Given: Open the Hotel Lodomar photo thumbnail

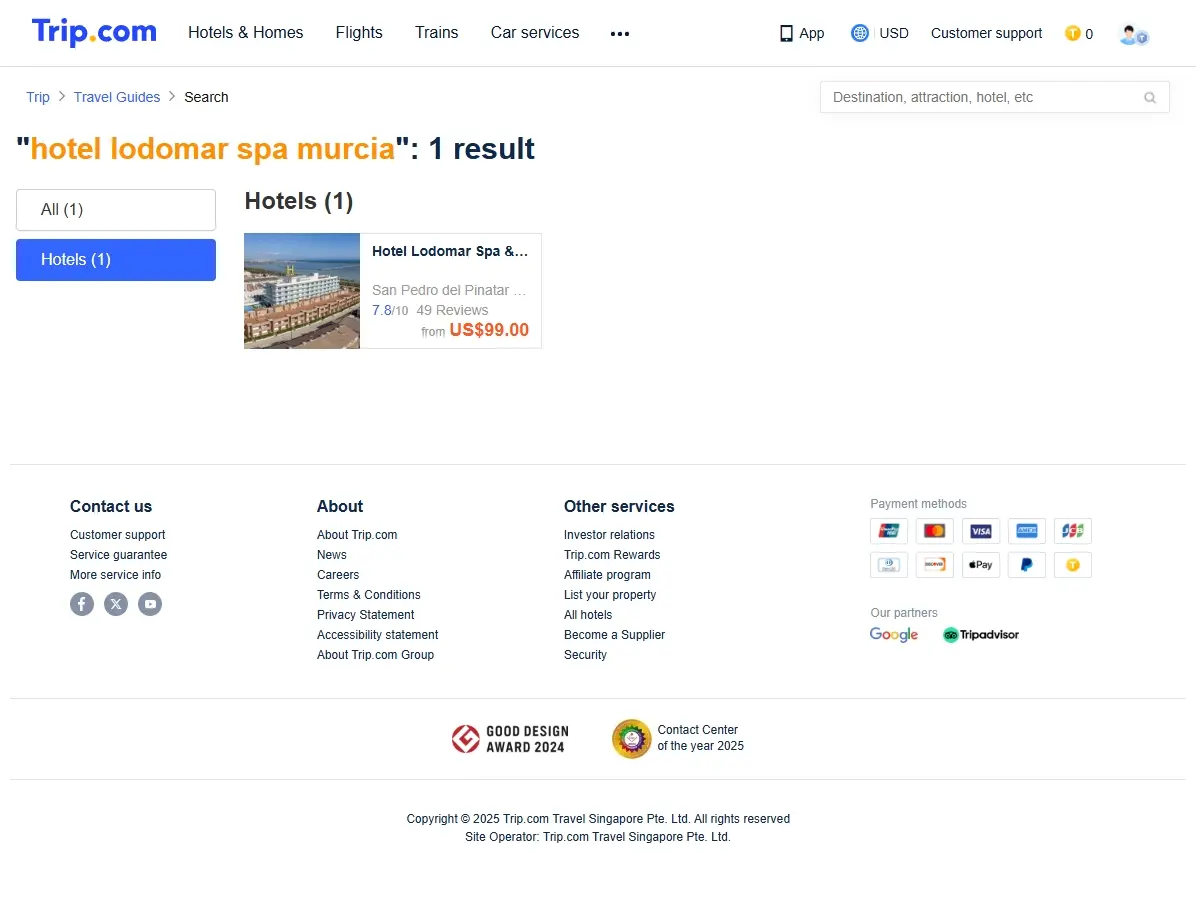Looking at the screenshot, I should [302, 291].
